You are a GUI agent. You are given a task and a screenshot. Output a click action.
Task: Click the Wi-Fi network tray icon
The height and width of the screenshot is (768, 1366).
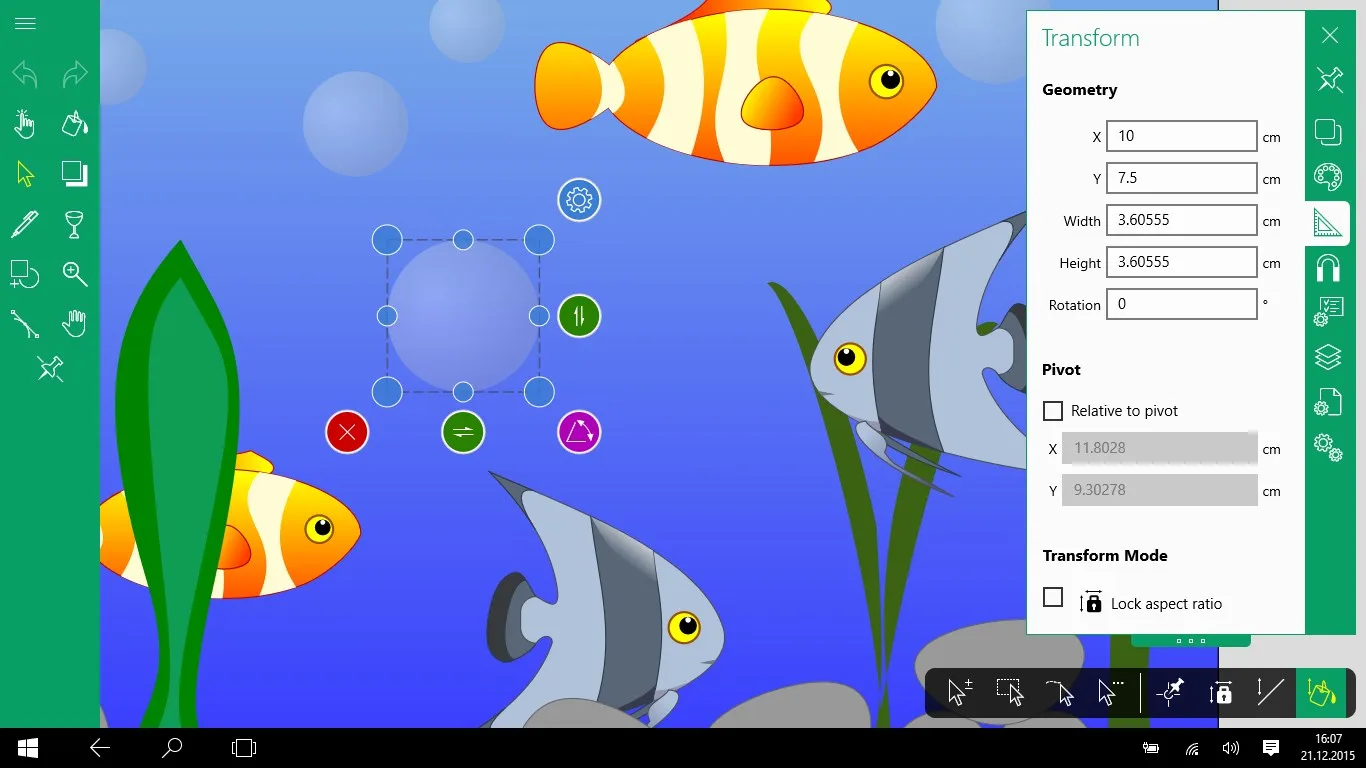pos(1192,748)
